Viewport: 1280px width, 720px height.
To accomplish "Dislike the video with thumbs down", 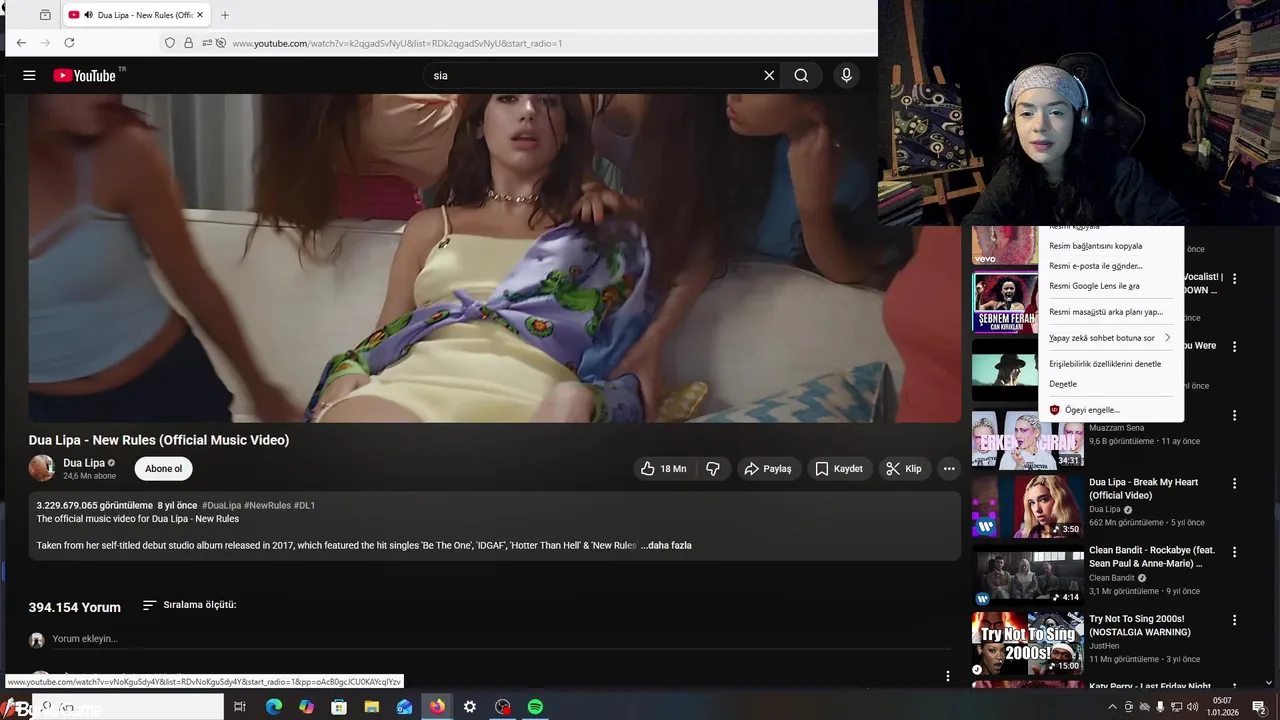I will 713,469.
